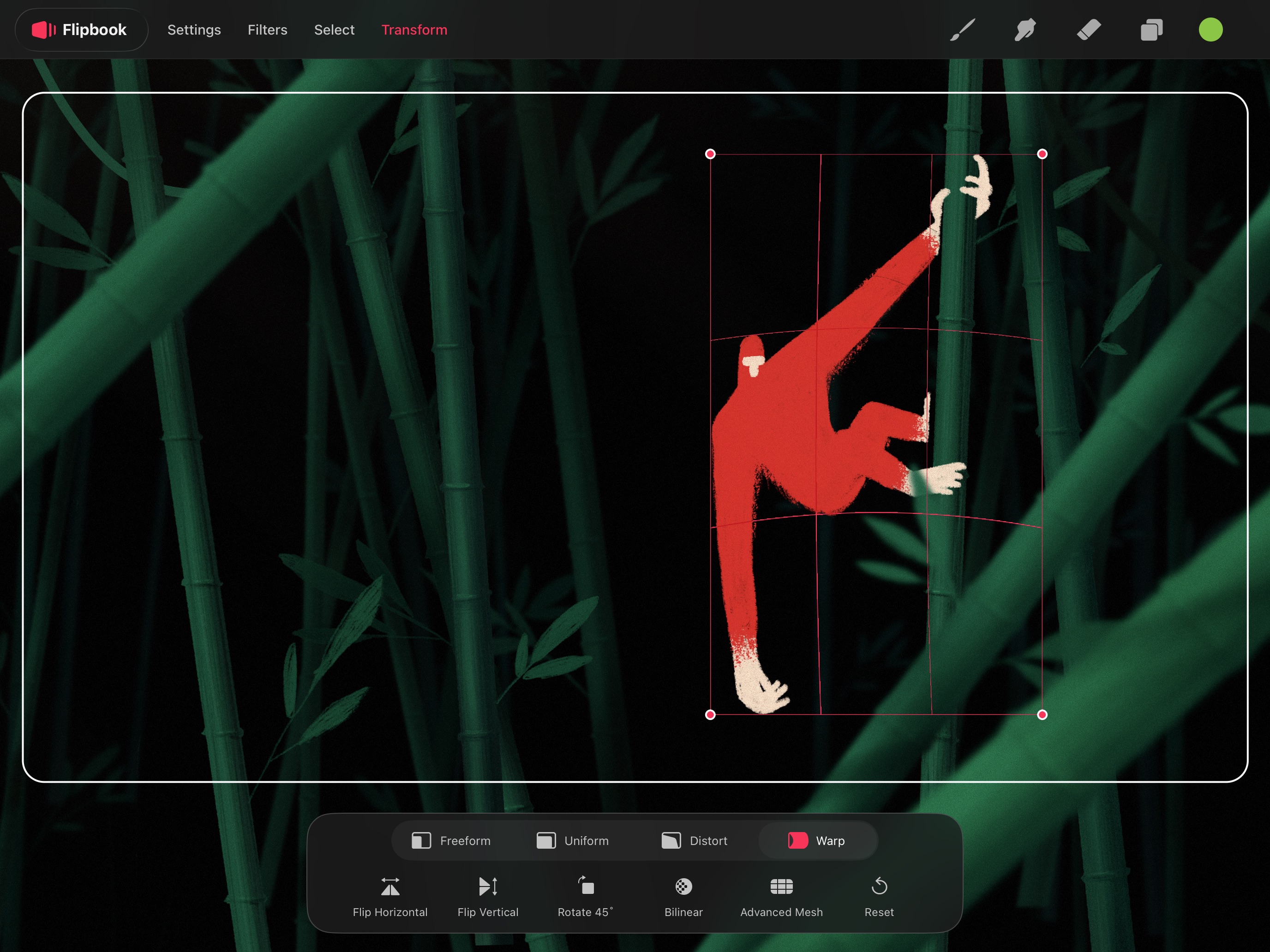Select the Smudge tool
Image resolution: width=1270 pixels, height=952 pixels.
1025,30
